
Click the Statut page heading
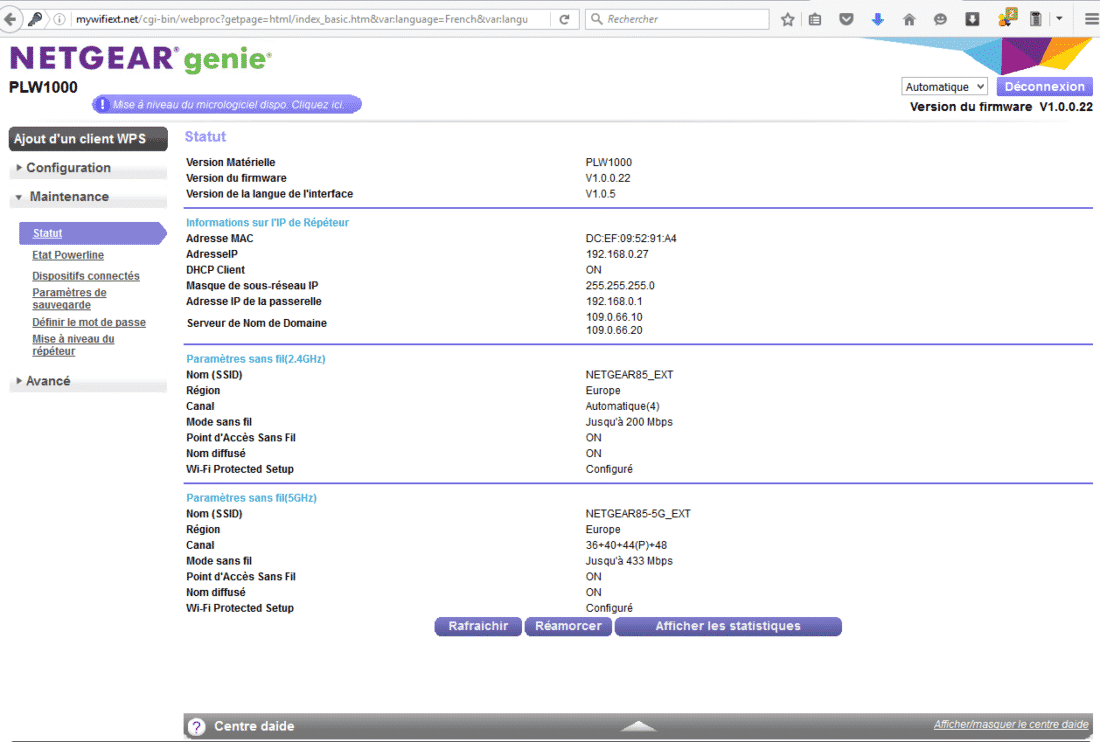pyautogui.click(x=206, y=137)
